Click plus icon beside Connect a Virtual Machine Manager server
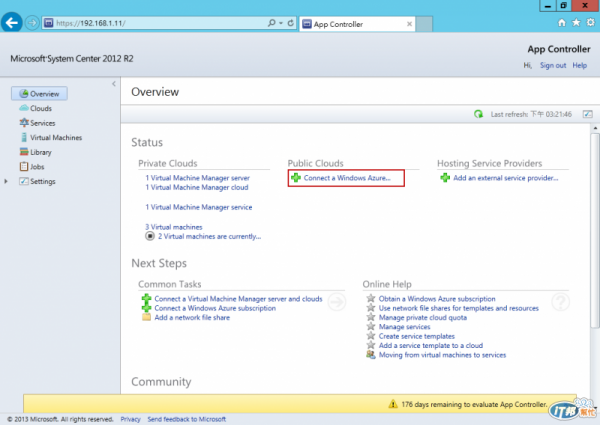The width and height of the screenshot is (600, 425). point(146,298)
